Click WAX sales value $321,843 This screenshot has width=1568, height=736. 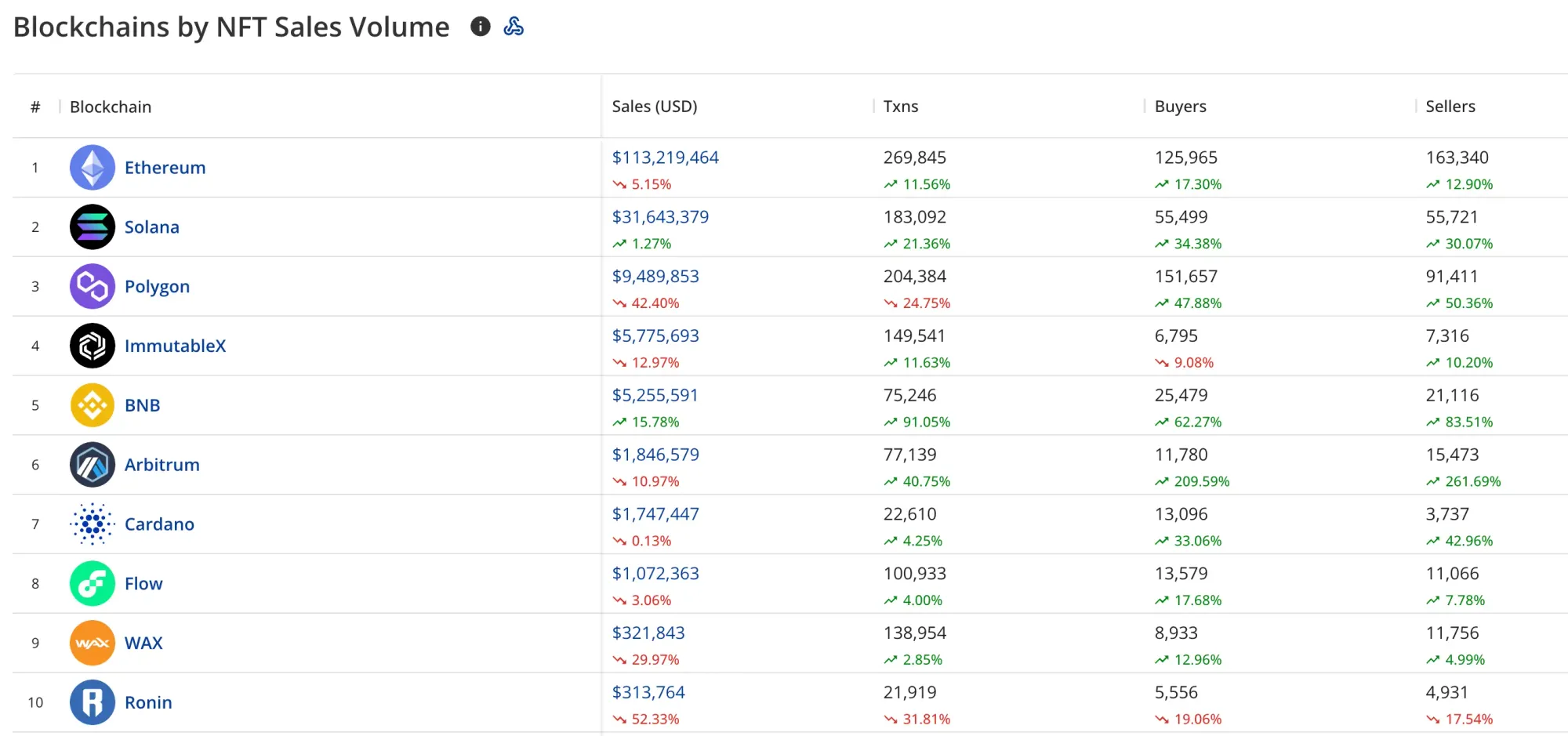(x=648, y=633)
